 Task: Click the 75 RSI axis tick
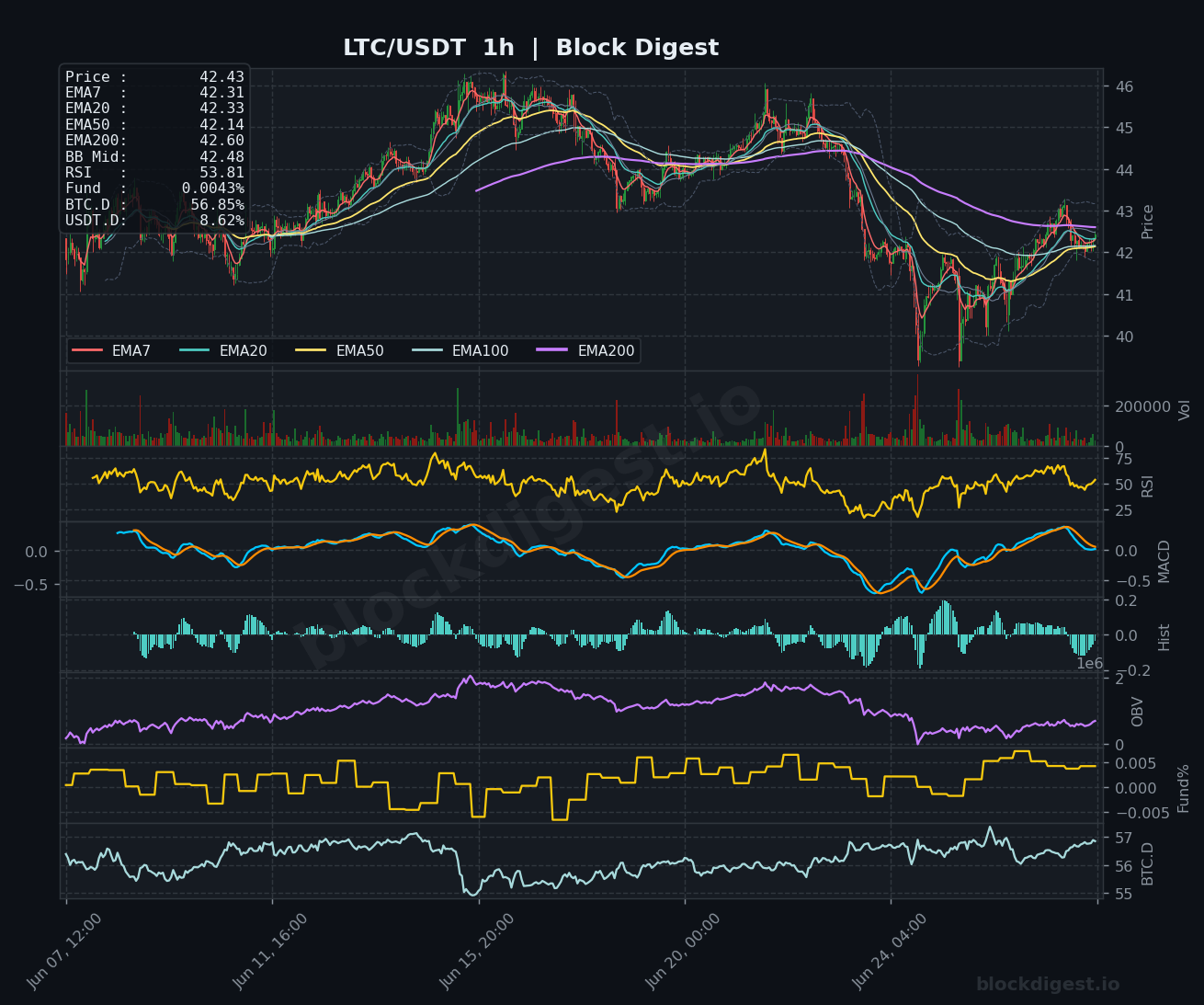click(1124, 460)
